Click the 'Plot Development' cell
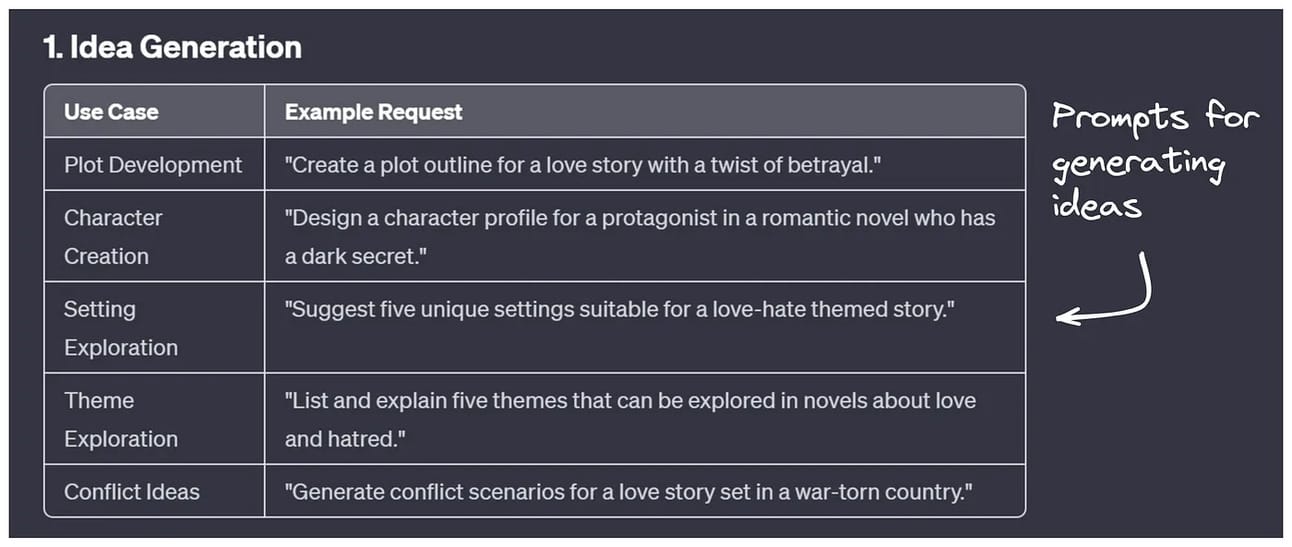Viewport: 1292px width, 547px height. (x=154, y=165)
